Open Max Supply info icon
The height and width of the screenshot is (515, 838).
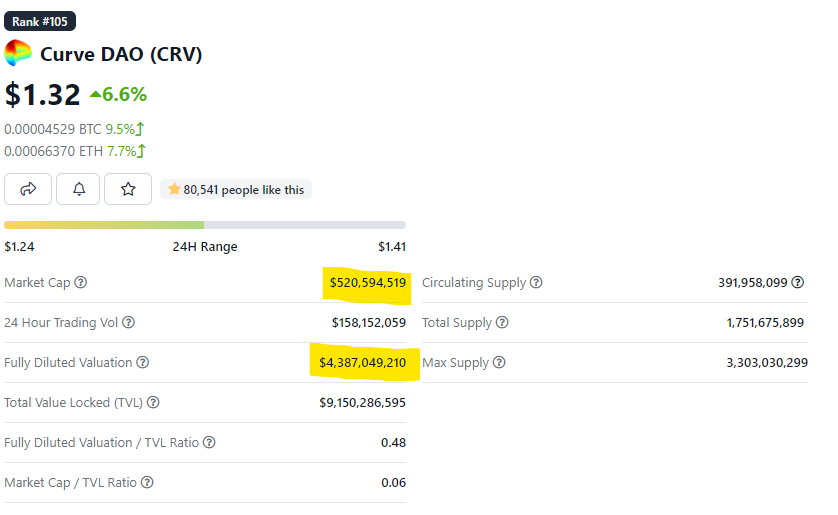point(499,362)
